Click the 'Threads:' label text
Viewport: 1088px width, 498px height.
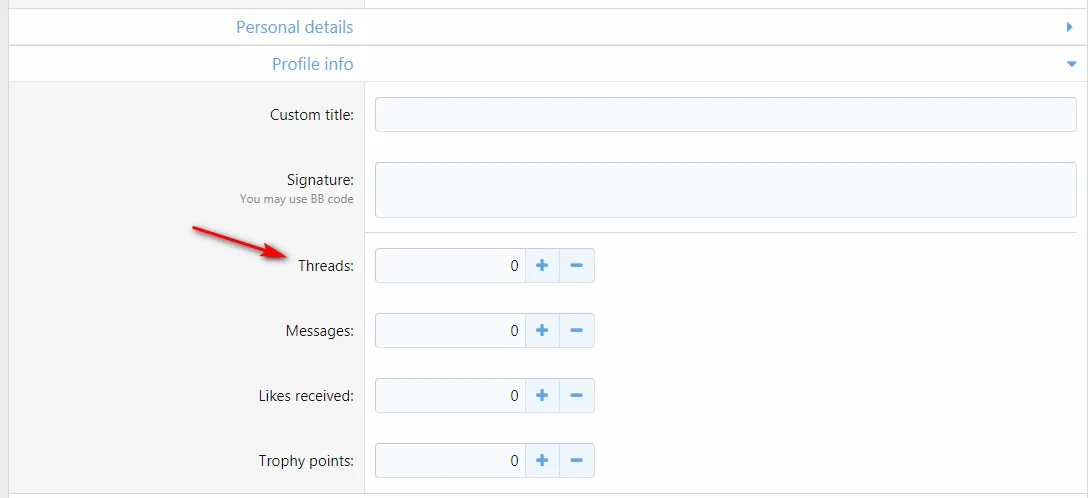(x=326, y=266)
